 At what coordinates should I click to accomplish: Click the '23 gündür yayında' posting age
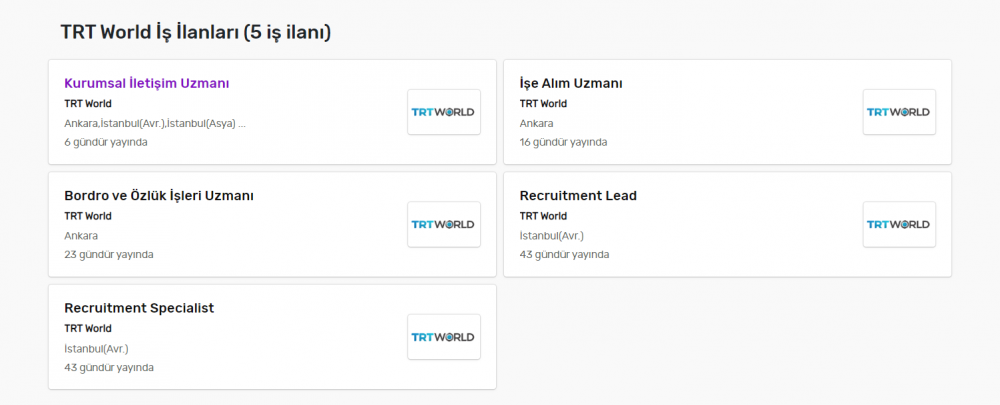click(x=109, y=254)
